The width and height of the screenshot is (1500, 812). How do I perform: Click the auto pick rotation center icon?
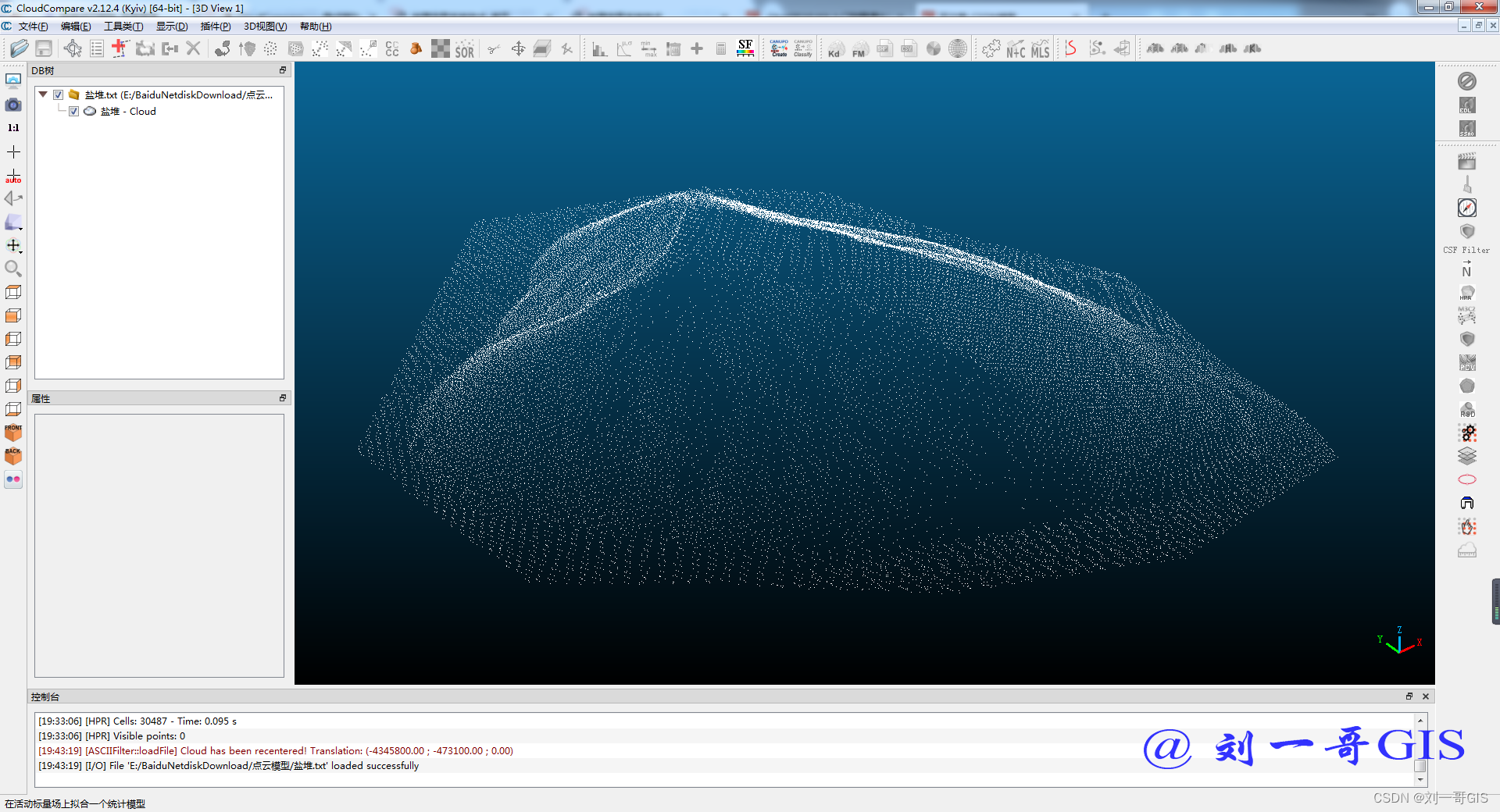pos(13,176)
